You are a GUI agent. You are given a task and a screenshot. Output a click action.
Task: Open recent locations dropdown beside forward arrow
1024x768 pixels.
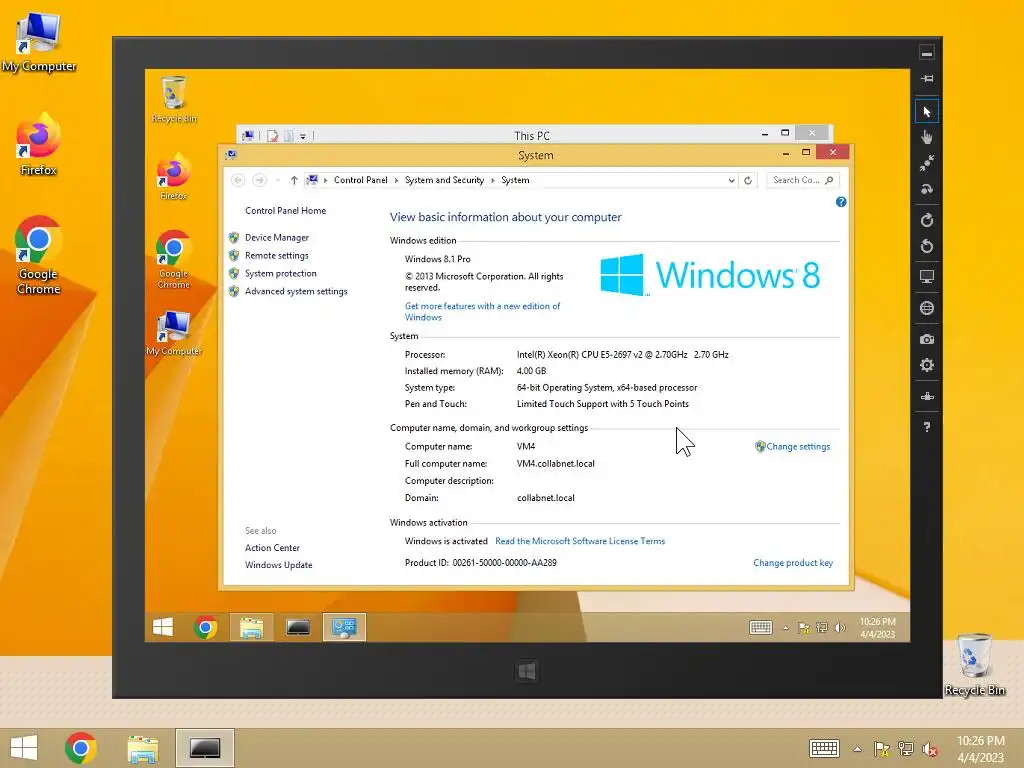coord(277,180)
